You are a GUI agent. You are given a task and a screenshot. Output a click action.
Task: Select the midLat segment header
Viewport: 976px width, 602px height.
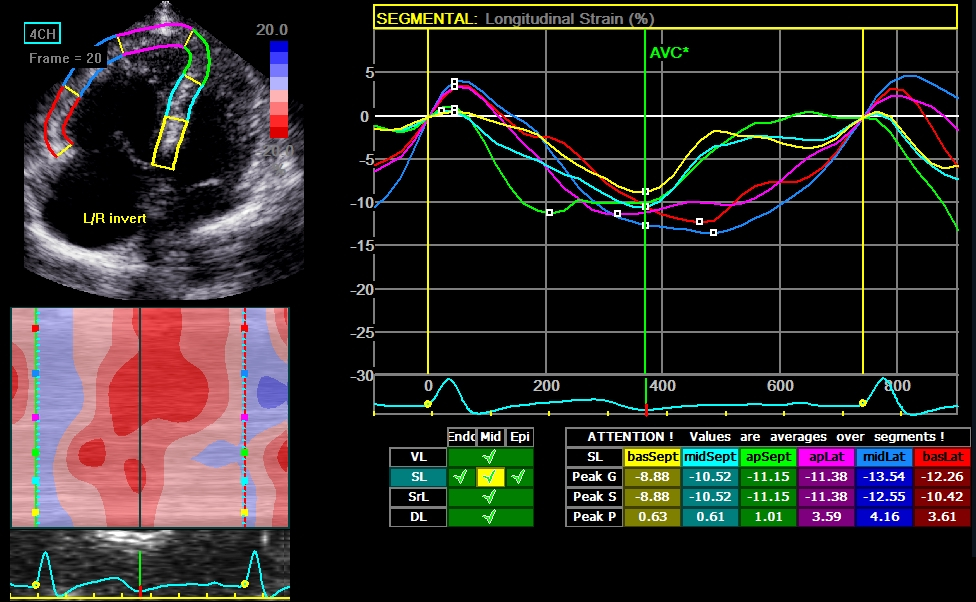(882, 457)
